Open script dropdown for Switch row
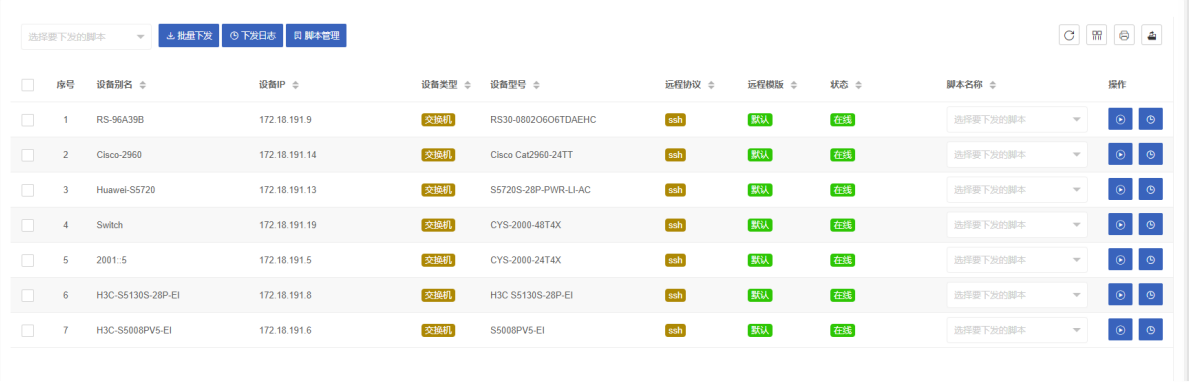 (1017, 225)
